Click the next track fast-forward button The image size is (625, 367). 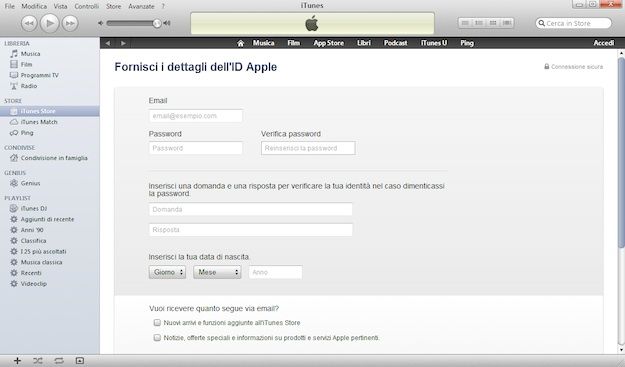[x=70, y=23]
